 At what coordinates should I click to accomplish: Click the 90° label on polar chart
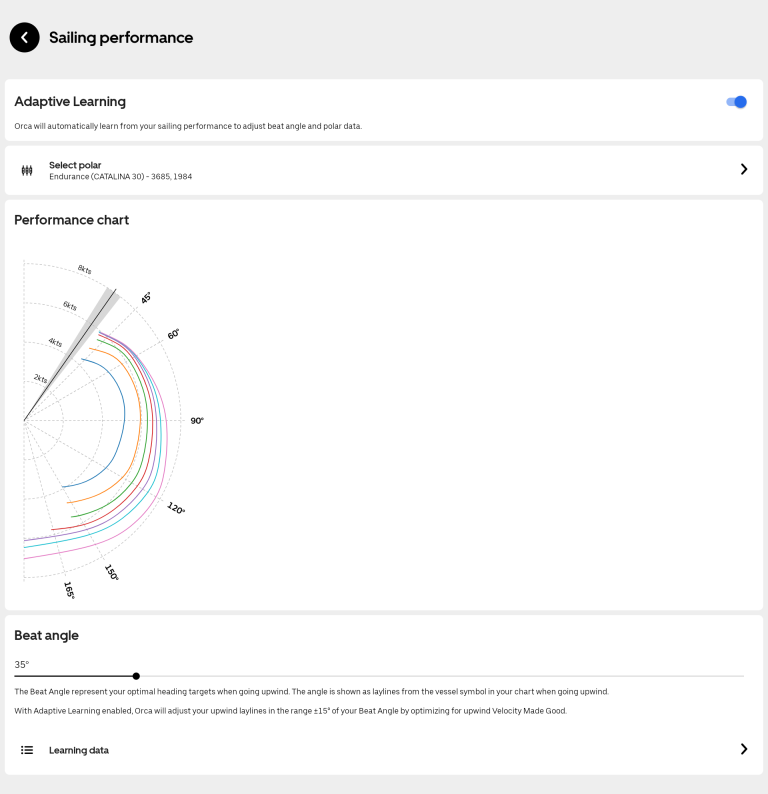tap(197, 421)
